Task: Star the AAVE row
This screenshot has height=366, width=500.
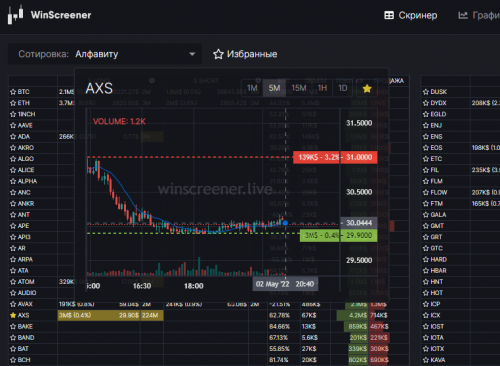Action: coord(13,125)
